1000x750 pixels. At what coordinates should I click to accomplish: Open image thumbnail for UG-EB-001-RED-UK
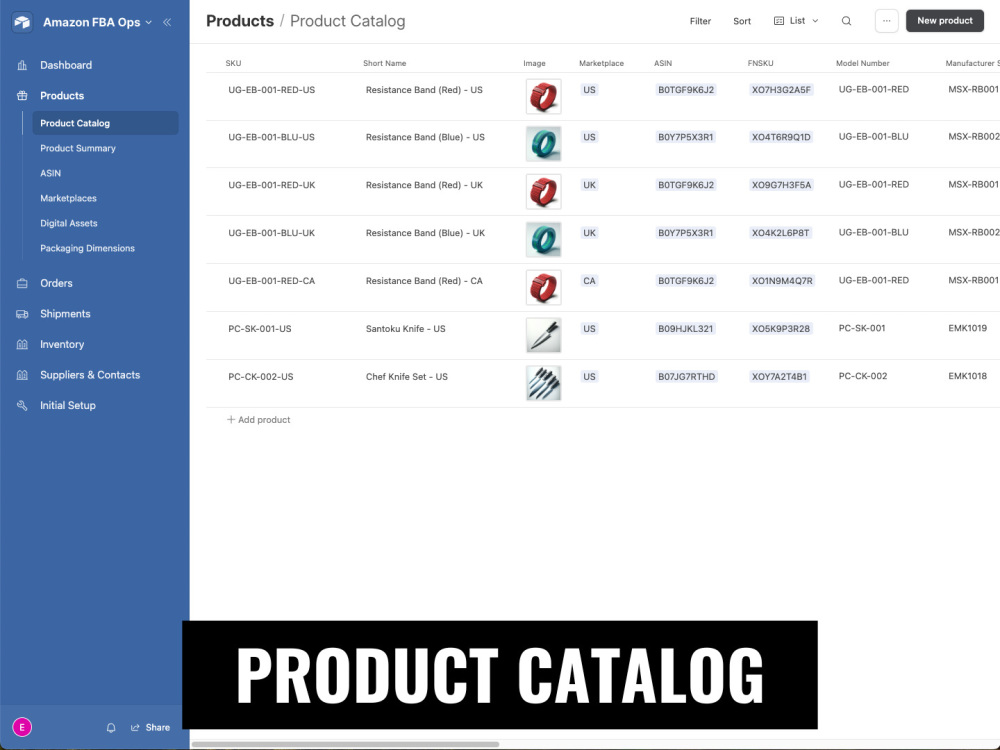(543, 191)
